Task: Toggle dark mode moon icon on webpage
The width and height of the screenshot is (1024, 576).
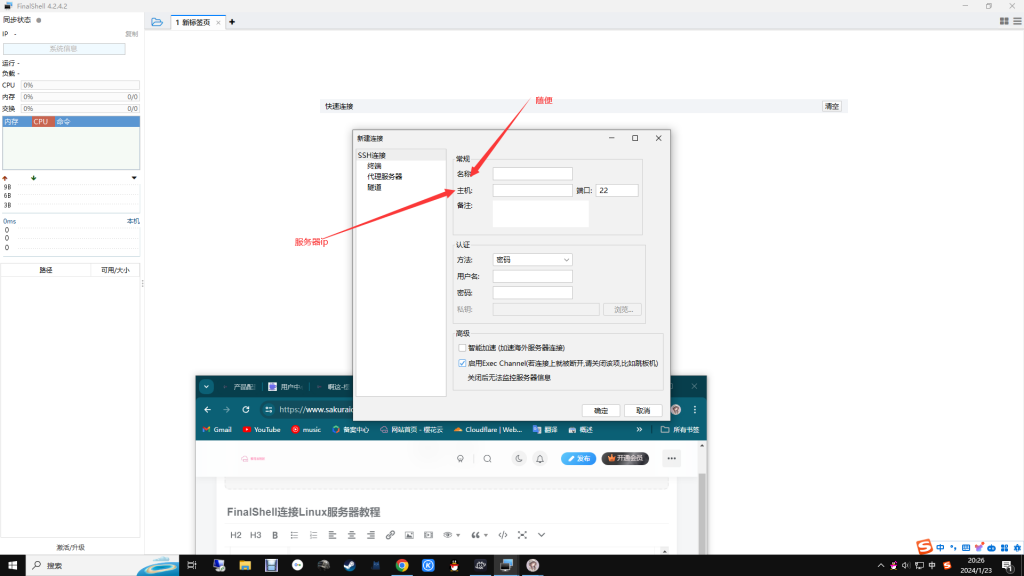Action: 519,459
